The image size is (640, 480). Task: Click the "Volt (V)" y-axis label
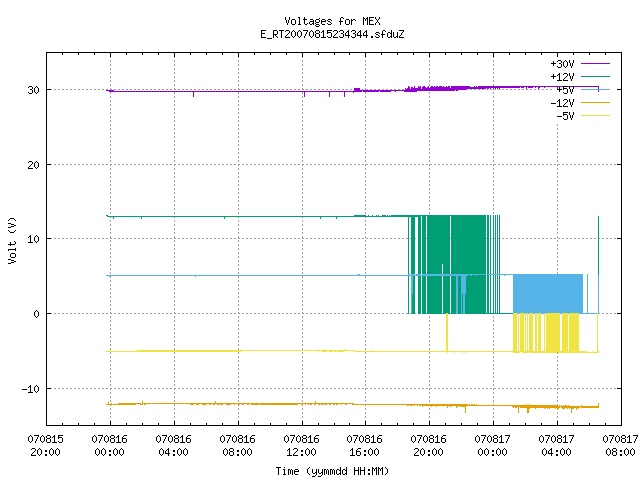(x=12, y=240)
